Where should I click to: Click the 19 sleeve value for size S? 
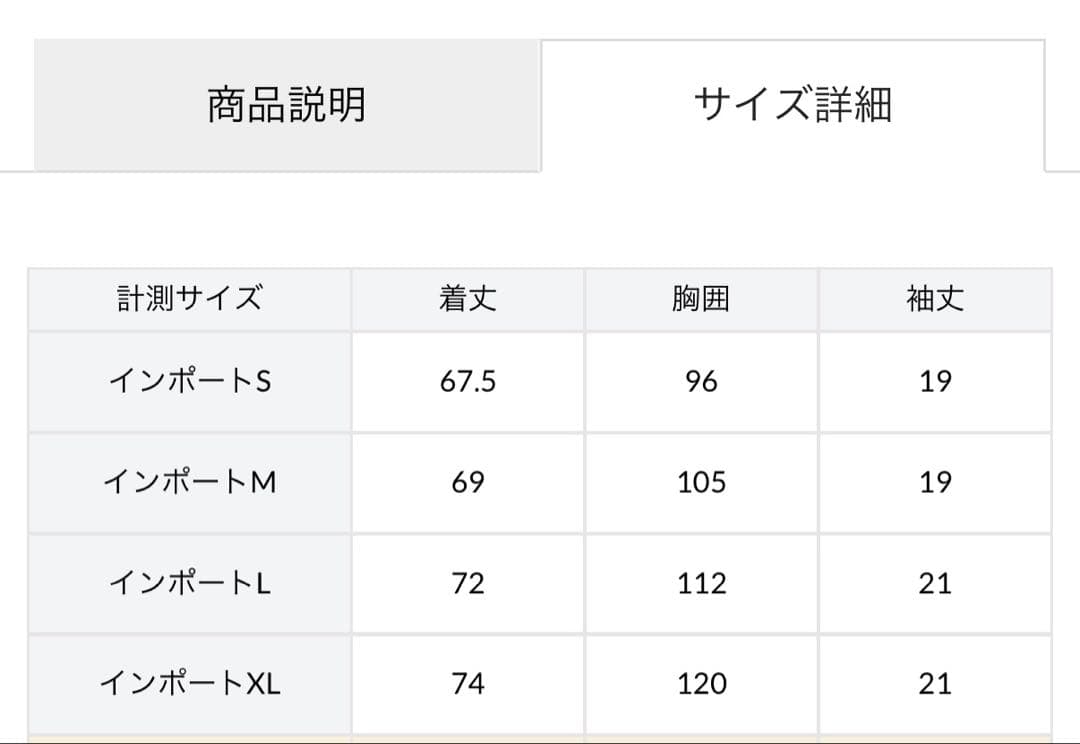(934, 381)
